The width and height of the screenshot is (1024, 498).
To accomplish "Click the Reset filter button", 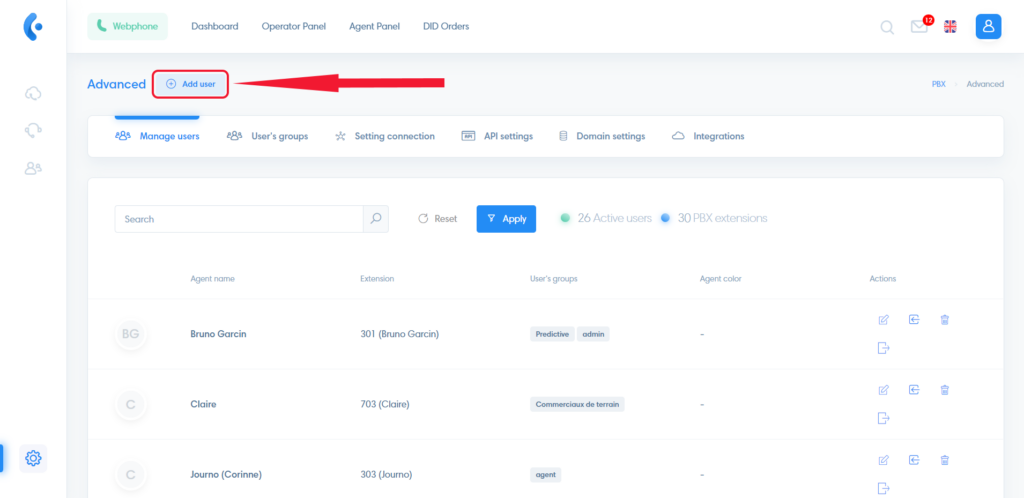I will [438, 219].
